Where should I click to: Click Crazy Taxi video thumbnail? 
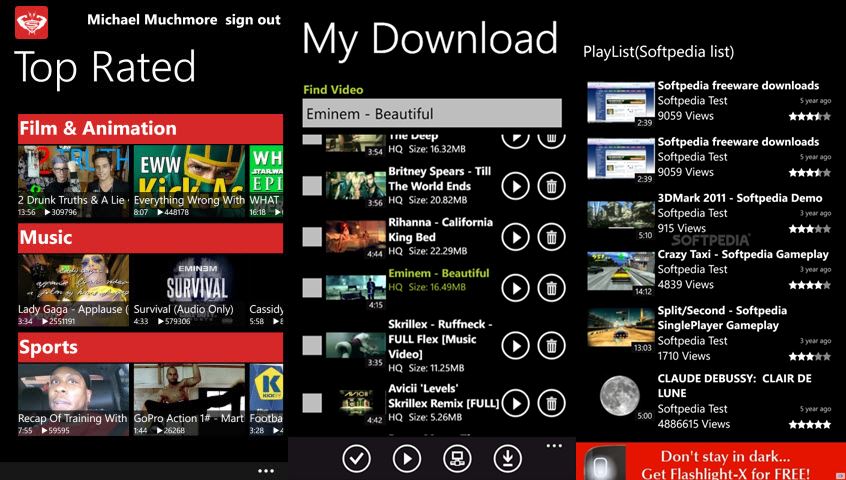(x=620, y=271)
